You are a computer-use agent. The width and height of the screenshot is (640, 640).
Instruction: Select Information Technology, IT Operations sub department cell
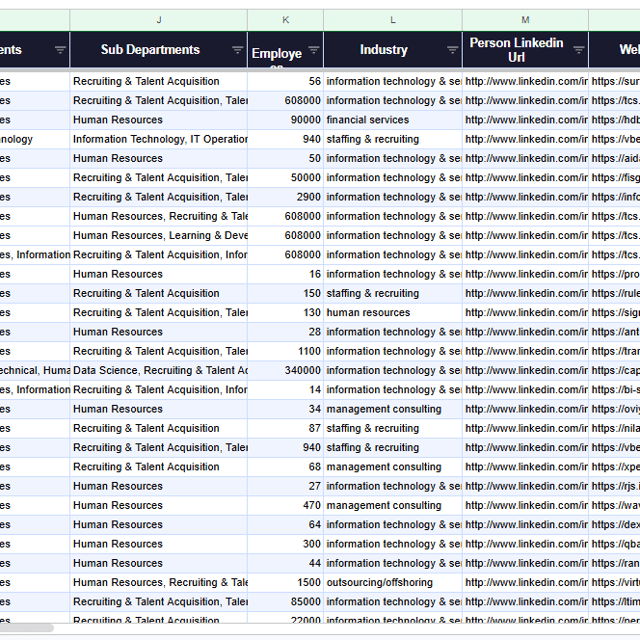158,139
